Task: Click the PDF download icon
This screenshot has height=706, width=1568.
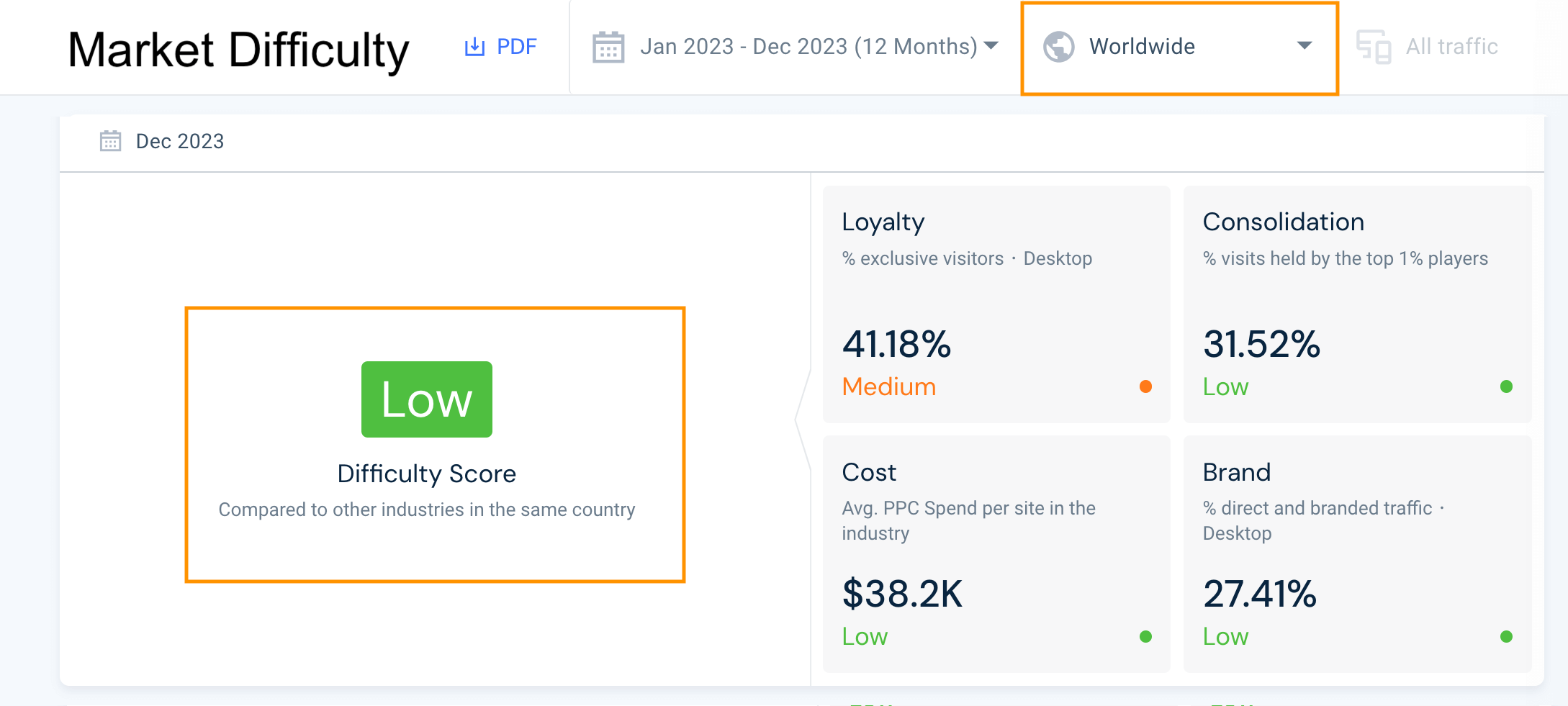Action: click(x=474, y=47)
